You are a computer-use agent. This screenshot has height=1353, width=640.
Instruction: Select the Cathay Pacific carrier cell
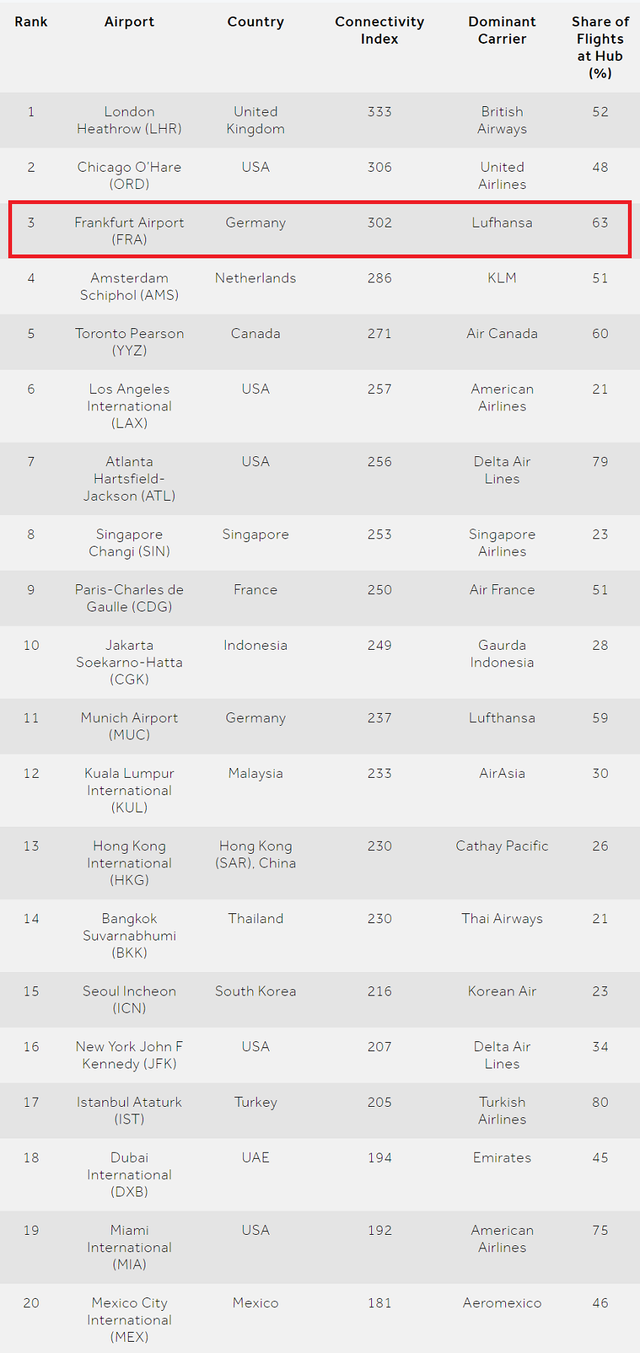pyautogui.click(x=502, y=846)
